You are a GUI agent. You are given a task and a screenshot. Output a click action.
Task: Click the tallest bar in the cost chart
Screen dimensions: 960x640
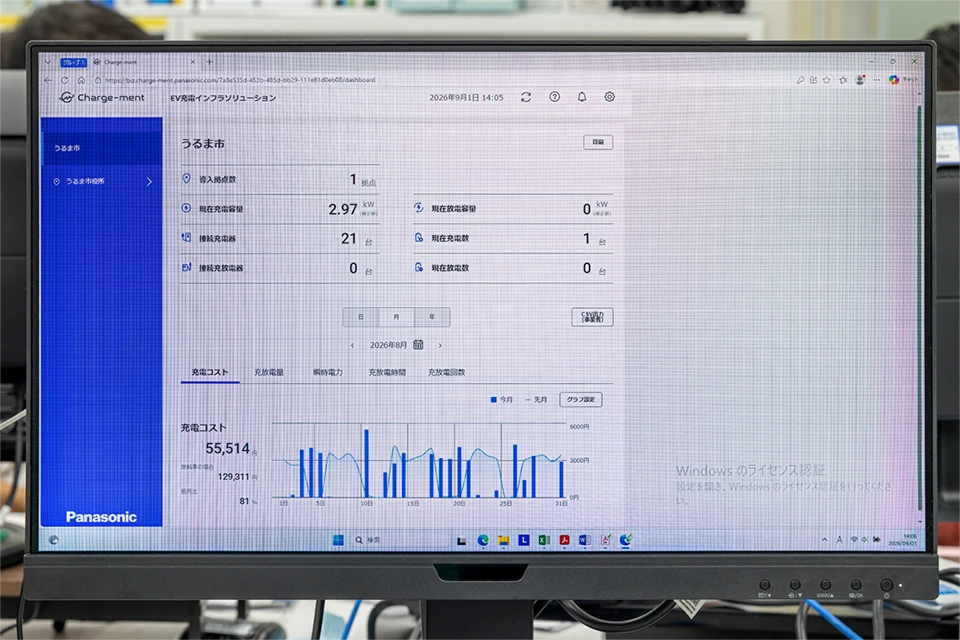(x=367, y=464)
